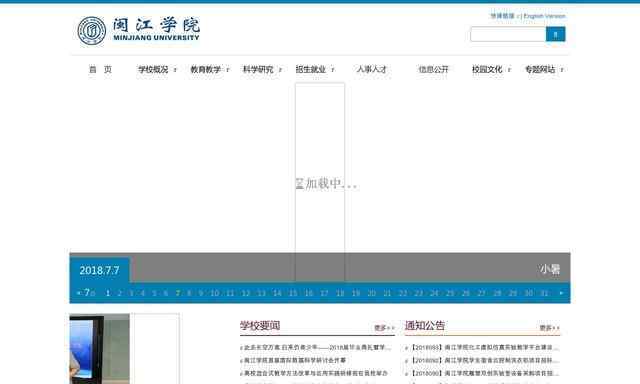Expand the arrow next to 学校概况
Screen dimensions: 640x384
(x=175, y=70)
